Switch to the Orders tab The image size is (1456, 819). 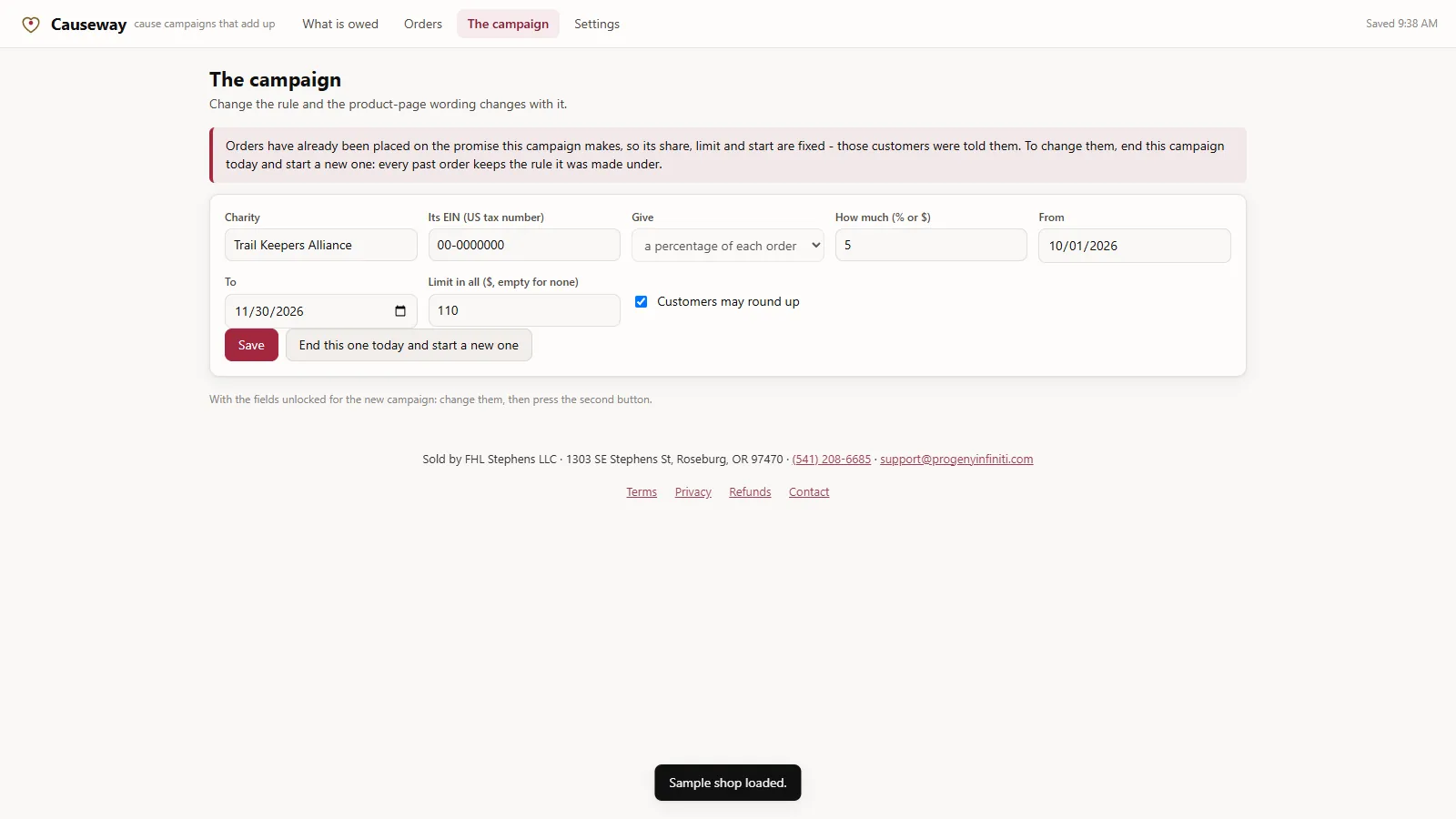(x=423, y=24)
